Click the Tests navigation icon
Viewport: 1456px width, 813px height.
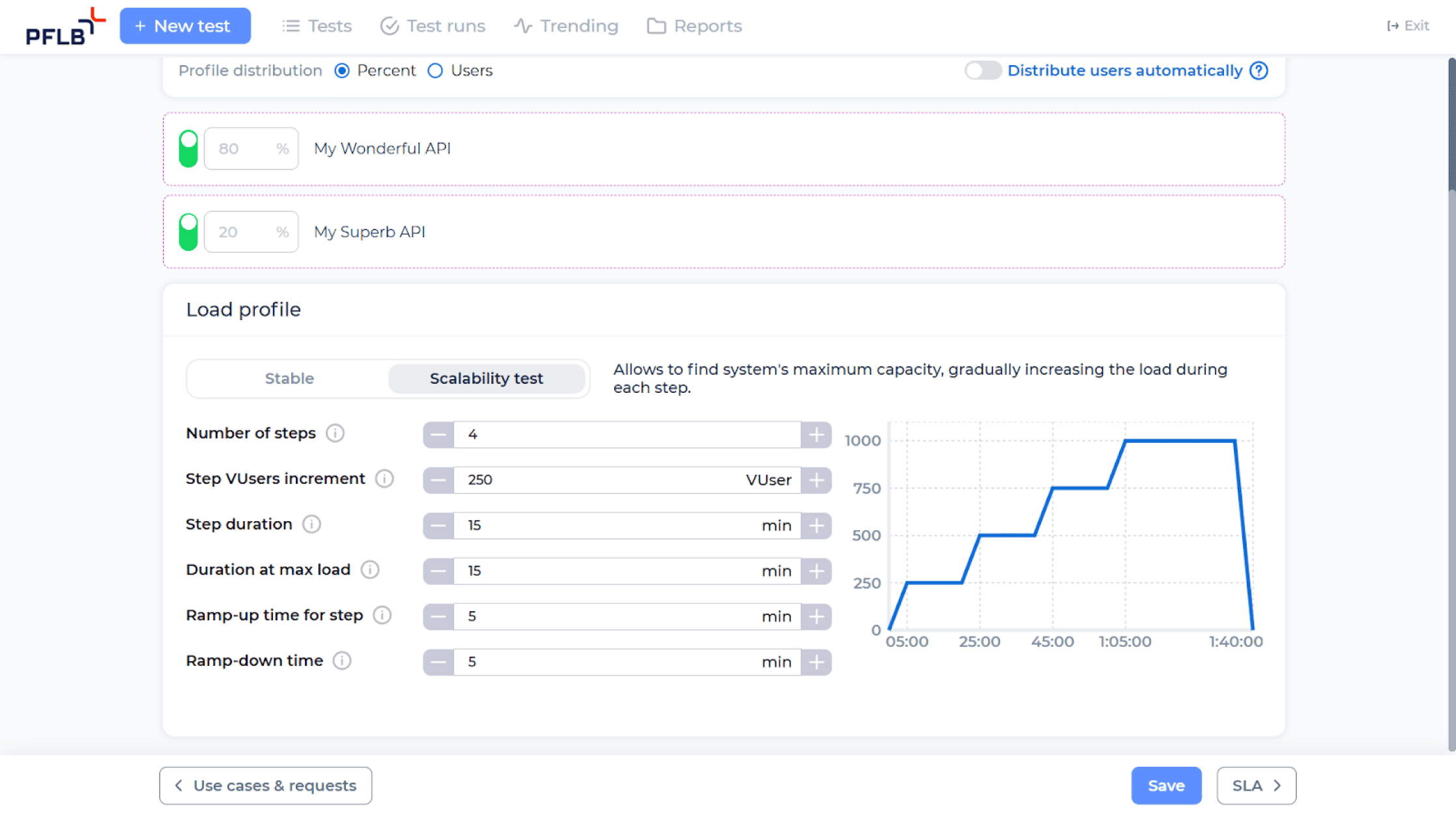click(x=291, y=26)
